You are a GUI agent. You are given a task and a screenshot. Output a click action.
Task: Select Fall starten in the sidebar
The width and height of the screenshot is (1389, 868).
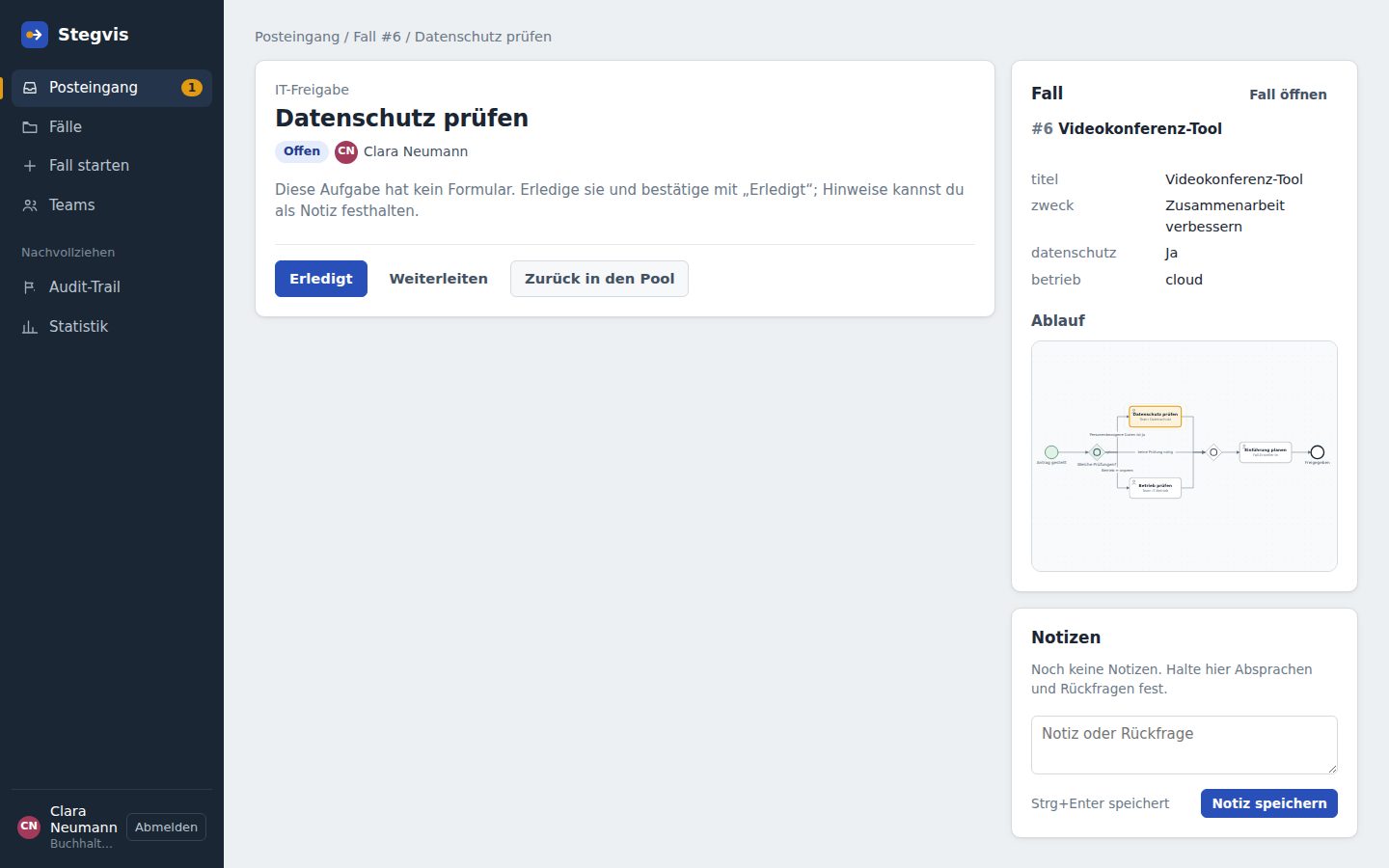pos(112,166)
